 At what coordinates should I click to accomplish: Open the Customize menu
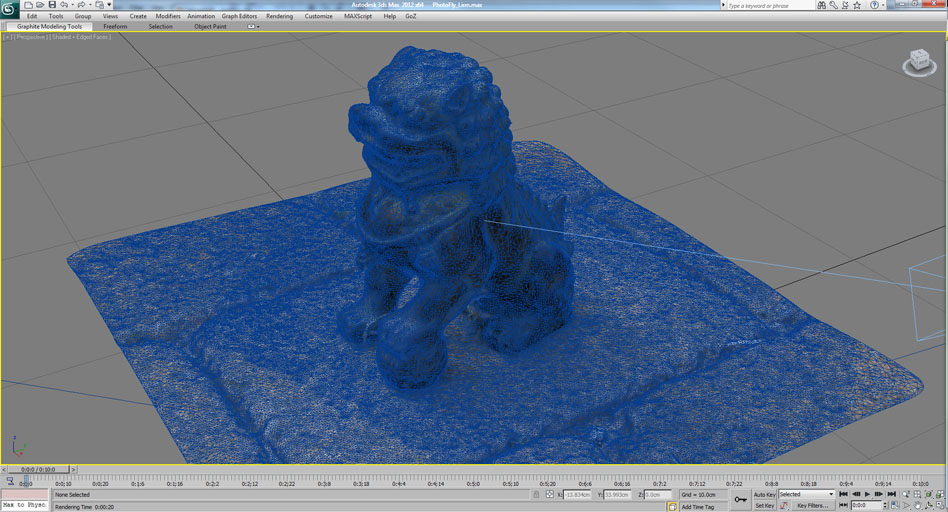coord(319,16)
